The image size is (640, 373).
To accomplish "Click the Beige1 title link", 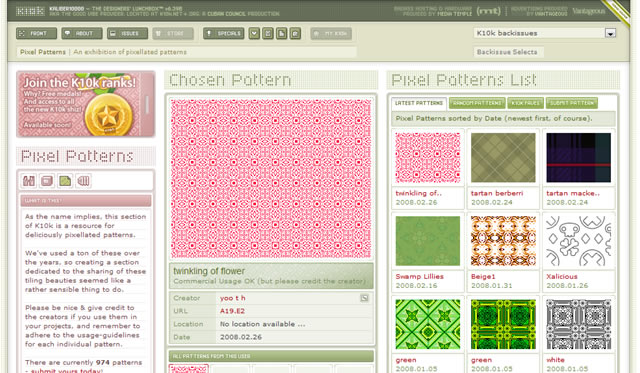I will pos(483,276).
